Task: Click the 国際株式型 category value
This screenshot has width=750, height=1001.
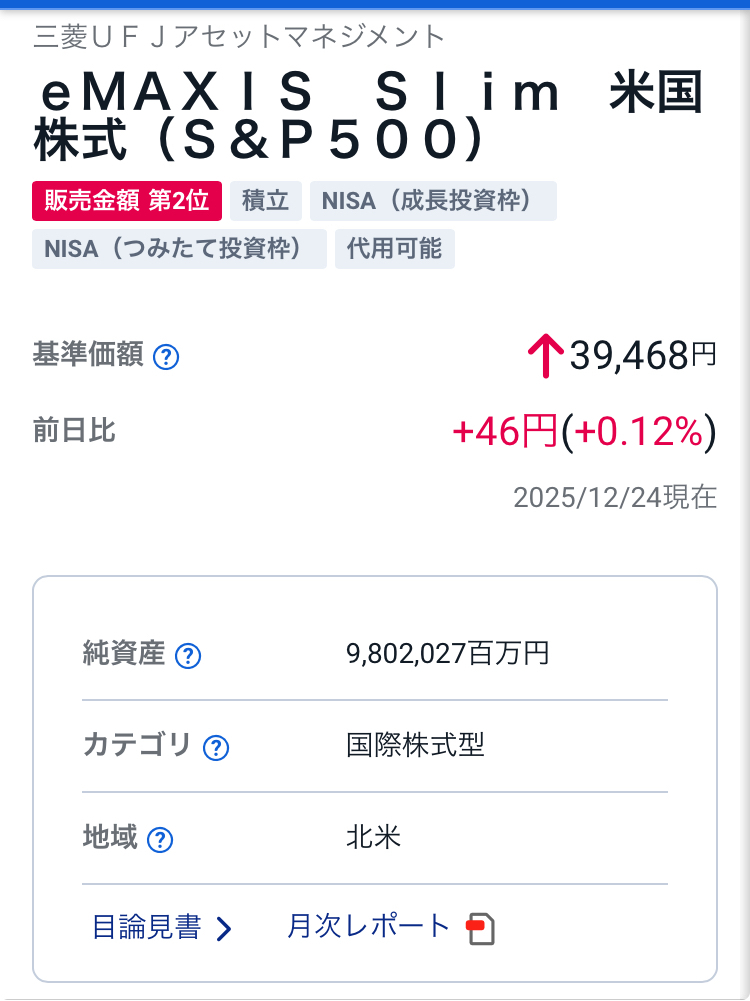Action: click(x=415, y=745)
